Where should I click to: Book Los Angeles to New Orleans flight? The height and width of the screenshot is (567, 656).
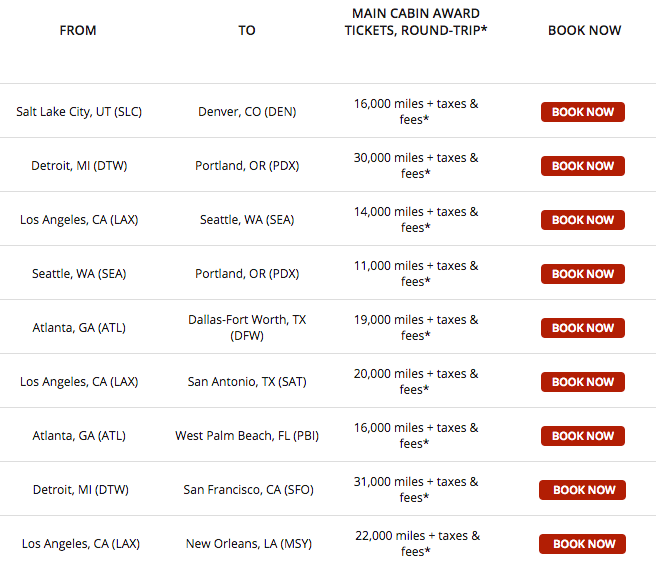pyautogui.click(x=582, y=544)
